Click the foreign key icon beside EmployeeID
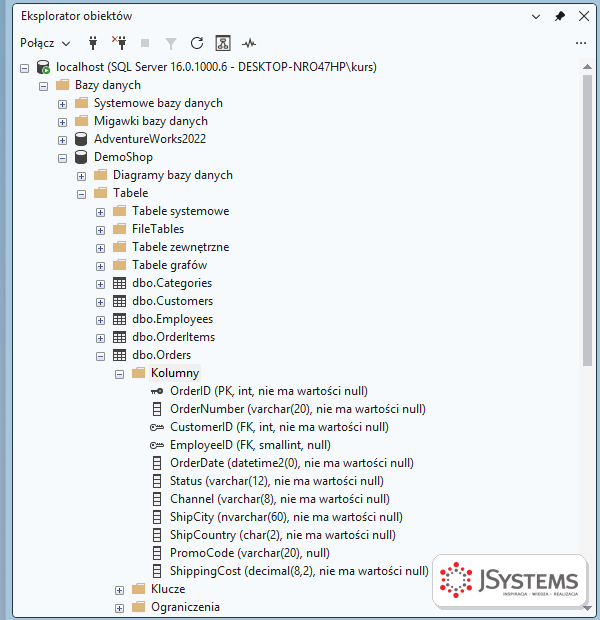This screenshot has width=600, height=620. (x=157, y=445)
